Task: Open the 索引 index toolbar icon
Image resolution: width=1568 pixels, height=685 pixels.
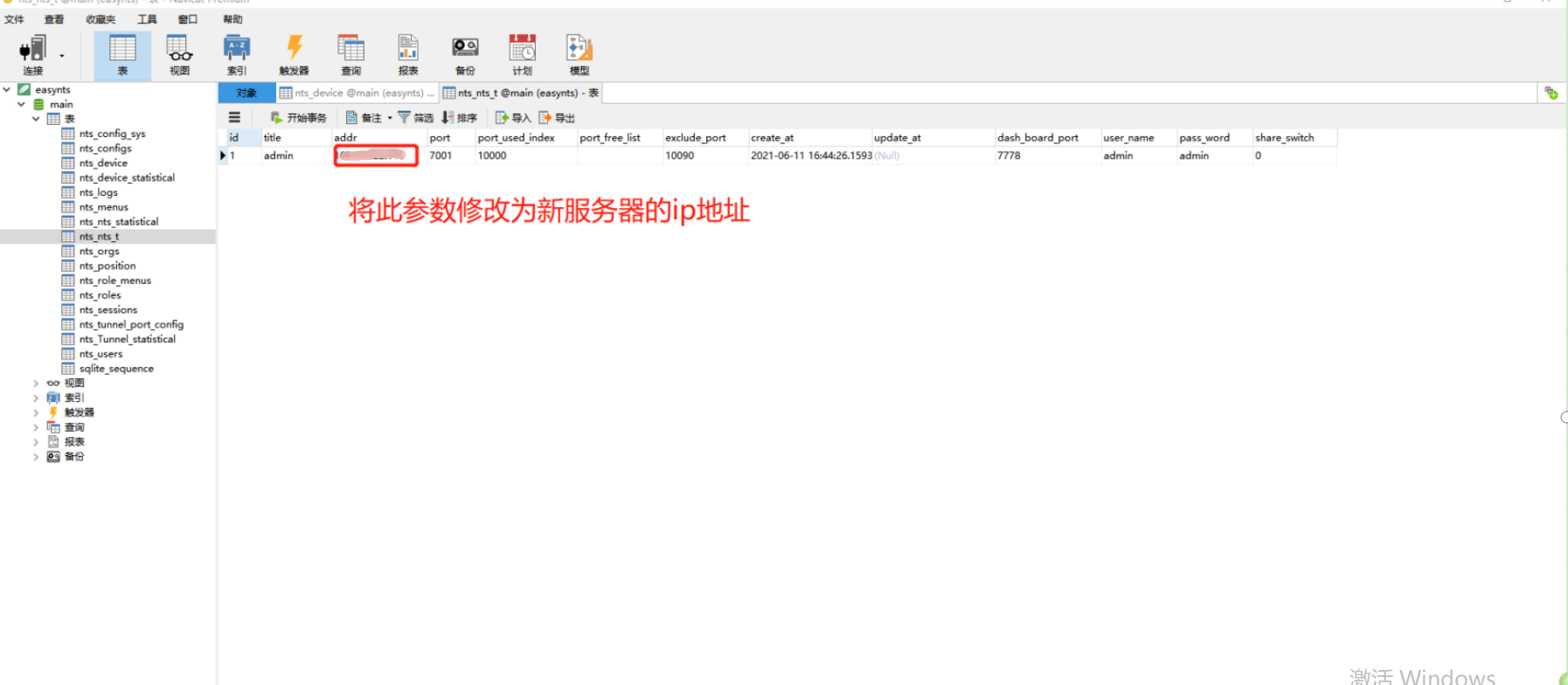Action: [x=237, y=55]
